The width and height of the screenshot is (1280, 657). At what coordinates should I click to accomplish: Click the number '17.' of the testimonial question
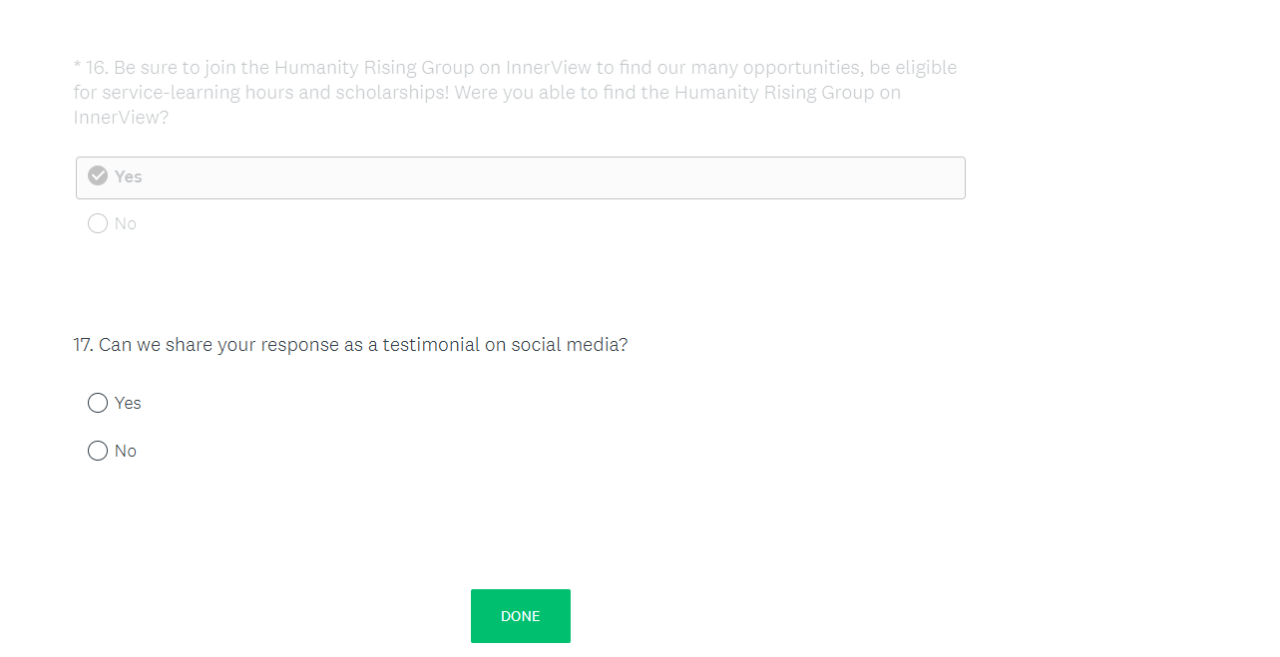pyautogui.click(x=84, y=345)
